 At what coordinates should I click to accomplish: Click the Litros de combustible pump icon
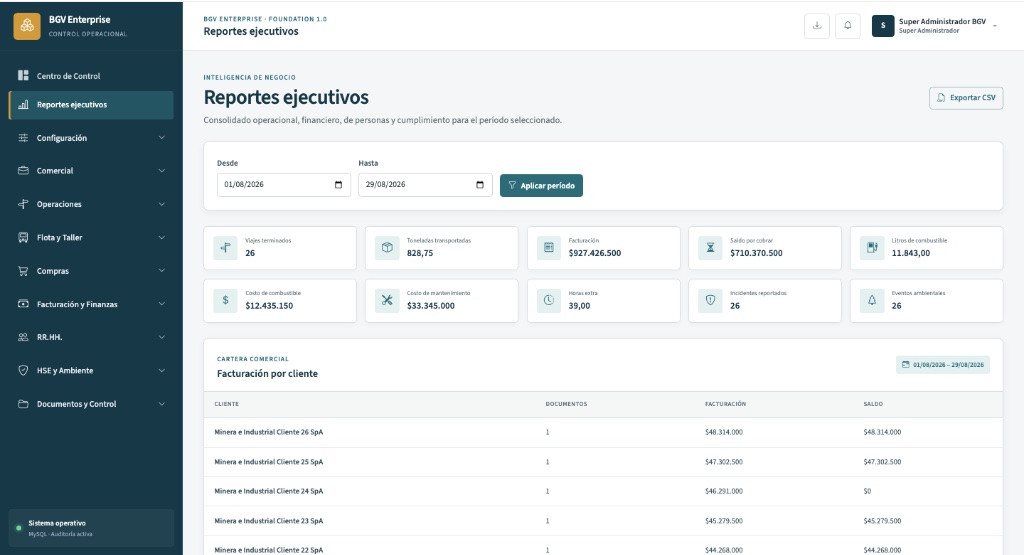pos(872,247)
